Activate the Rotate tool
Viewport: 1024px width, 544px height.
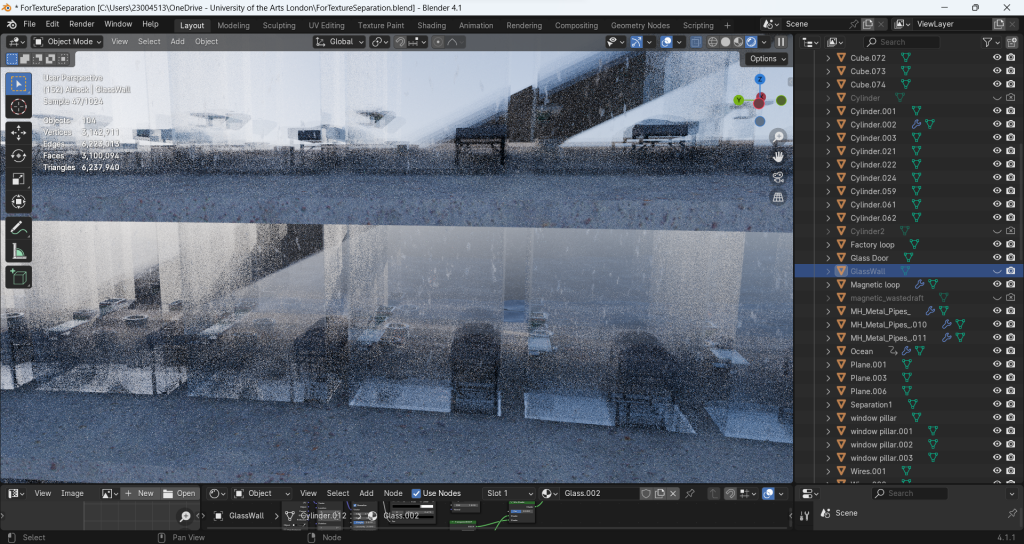(x=19, y=155)
